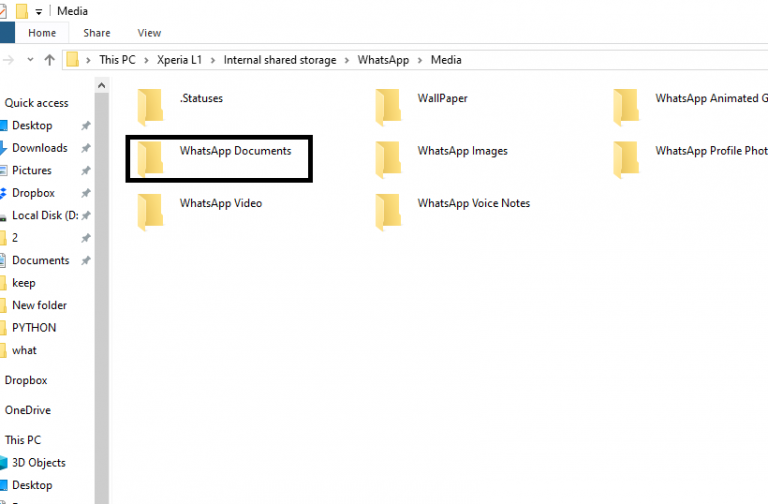The height and width of the screenshot is (504, 768).
Task: Unpin Local Disk using its pin icon
Action: [86, 216]
